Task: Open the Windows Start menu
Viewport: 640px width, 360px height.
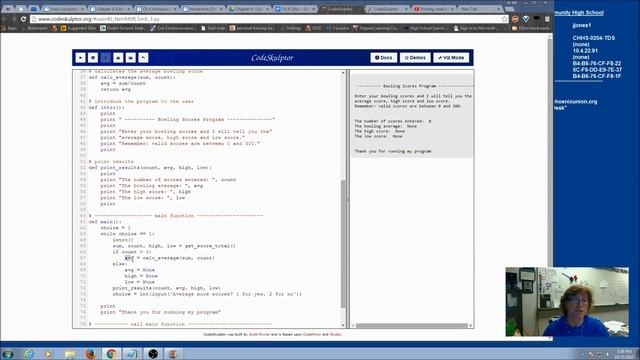Action: pyautogui.click(x=7, y=354)
